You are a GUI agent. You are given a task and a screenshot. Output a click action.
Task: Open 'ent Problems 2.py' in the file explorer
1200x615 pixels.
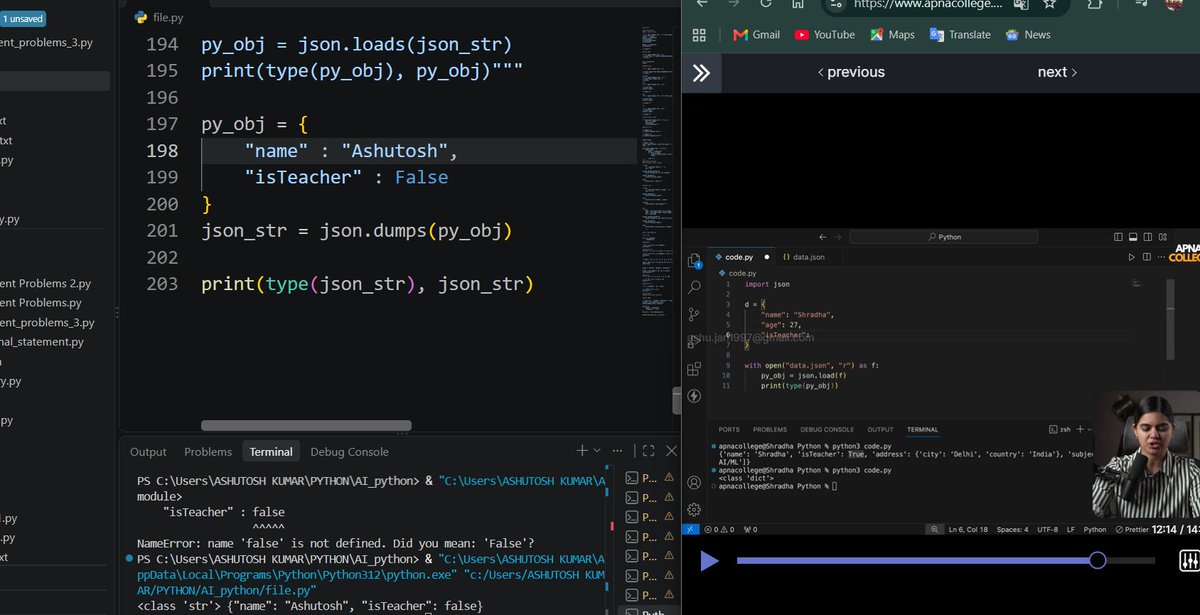[x=46, y=284]
